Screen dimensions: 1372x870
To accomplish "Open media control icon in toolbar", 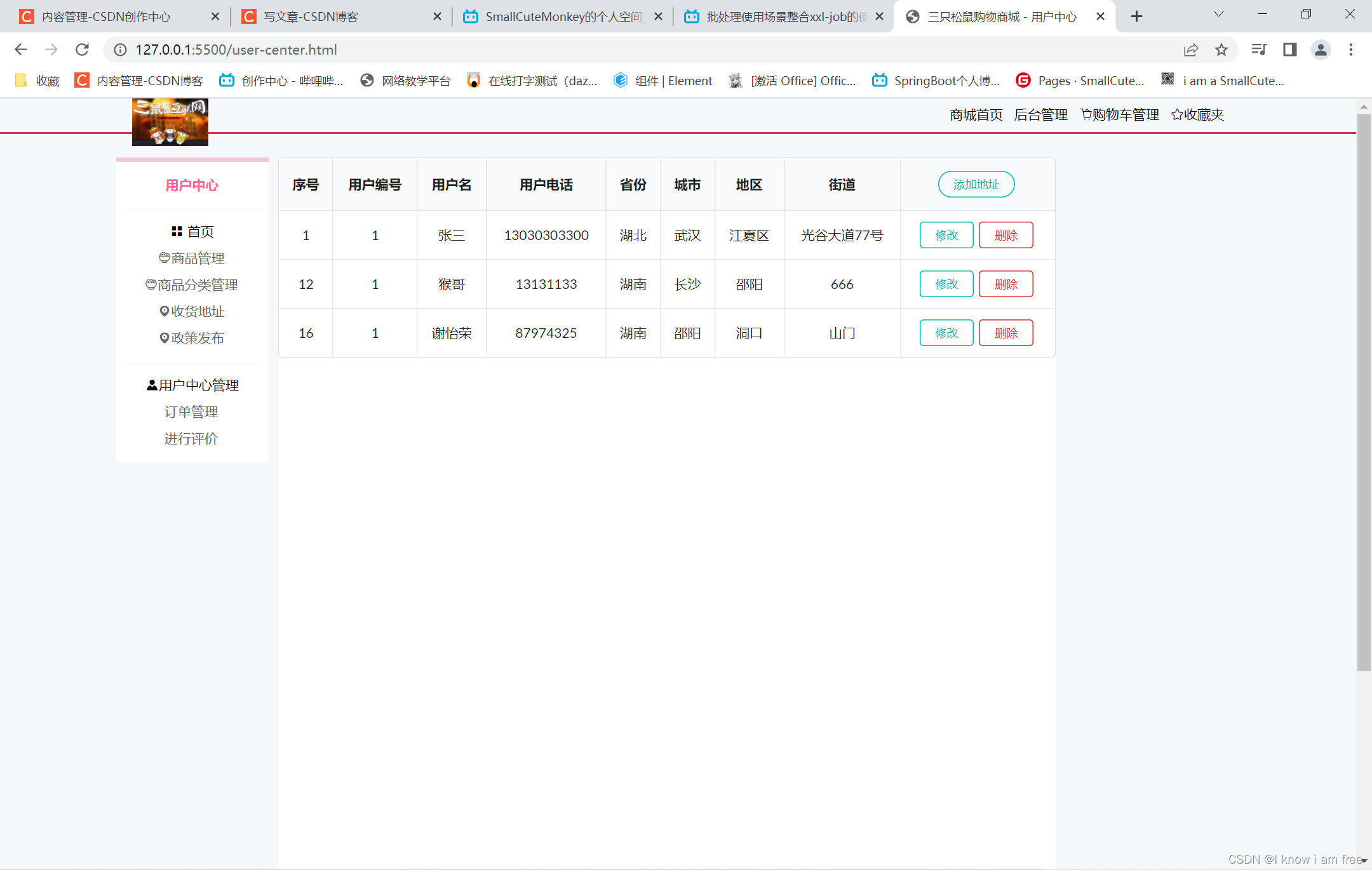I will pyautogui.click(x=1259, y=50).
